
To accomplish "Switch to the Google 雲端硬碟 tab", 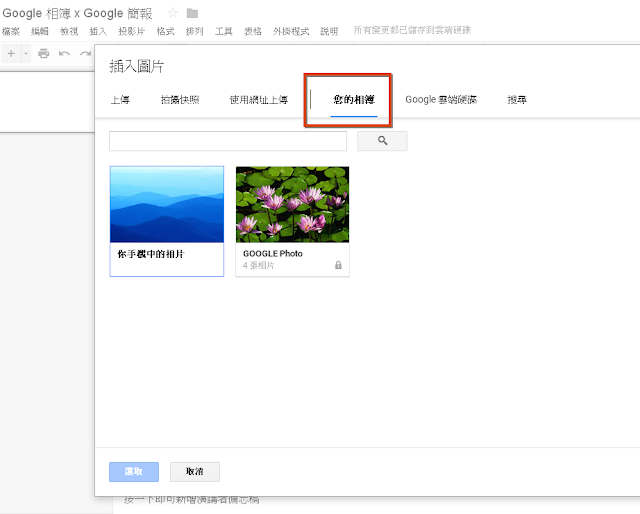I will 441,100.
